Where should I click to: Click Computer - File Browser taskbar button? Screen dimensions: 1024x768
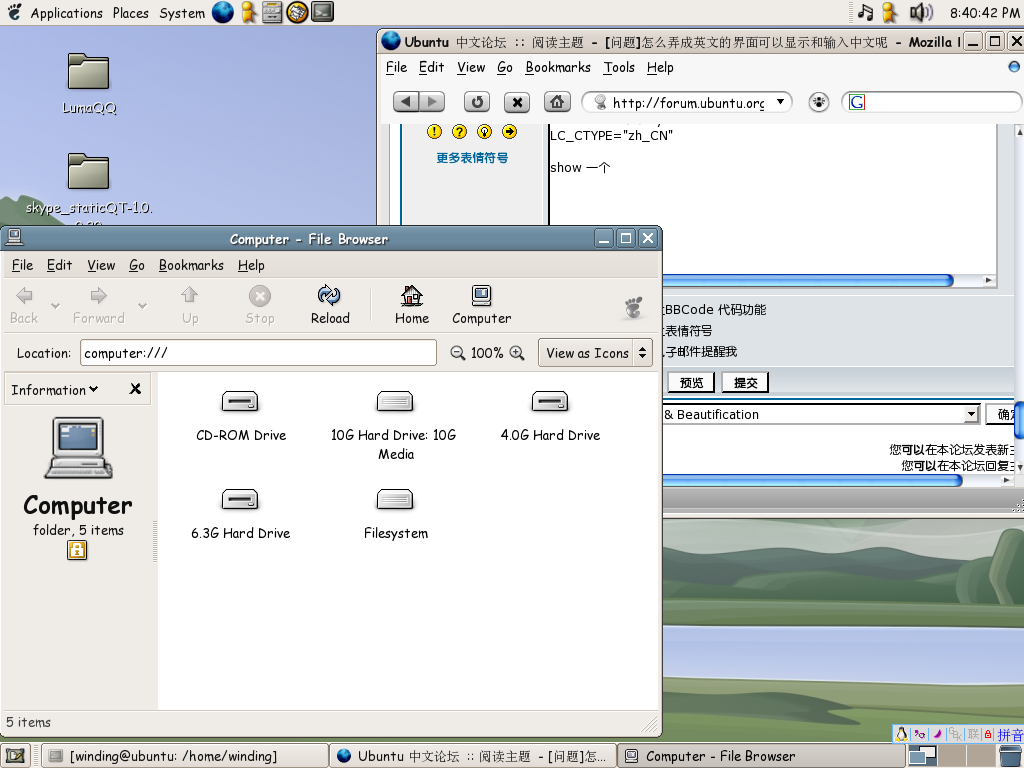(761, 756)
